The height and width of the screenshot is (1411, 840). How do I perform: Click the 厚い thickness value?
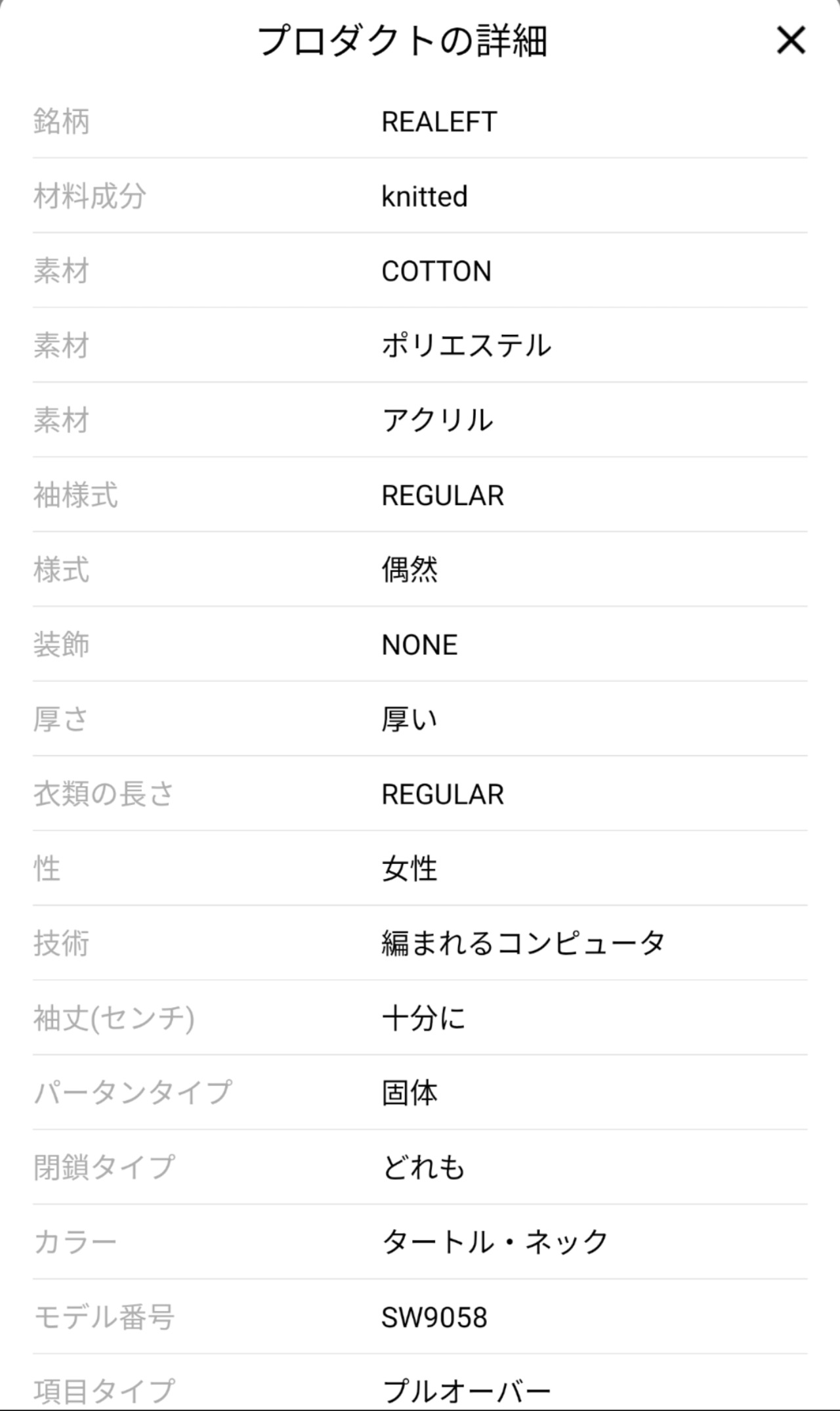409,720
